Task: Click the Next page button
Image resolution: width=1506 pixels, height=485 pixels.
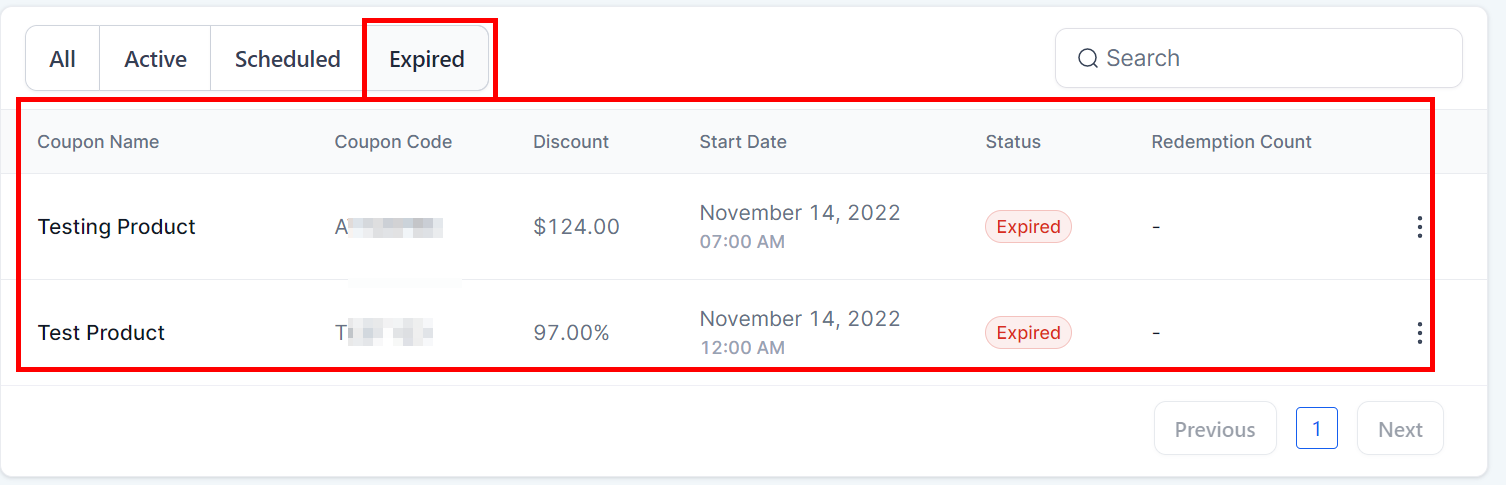Action: [1400, 429]
